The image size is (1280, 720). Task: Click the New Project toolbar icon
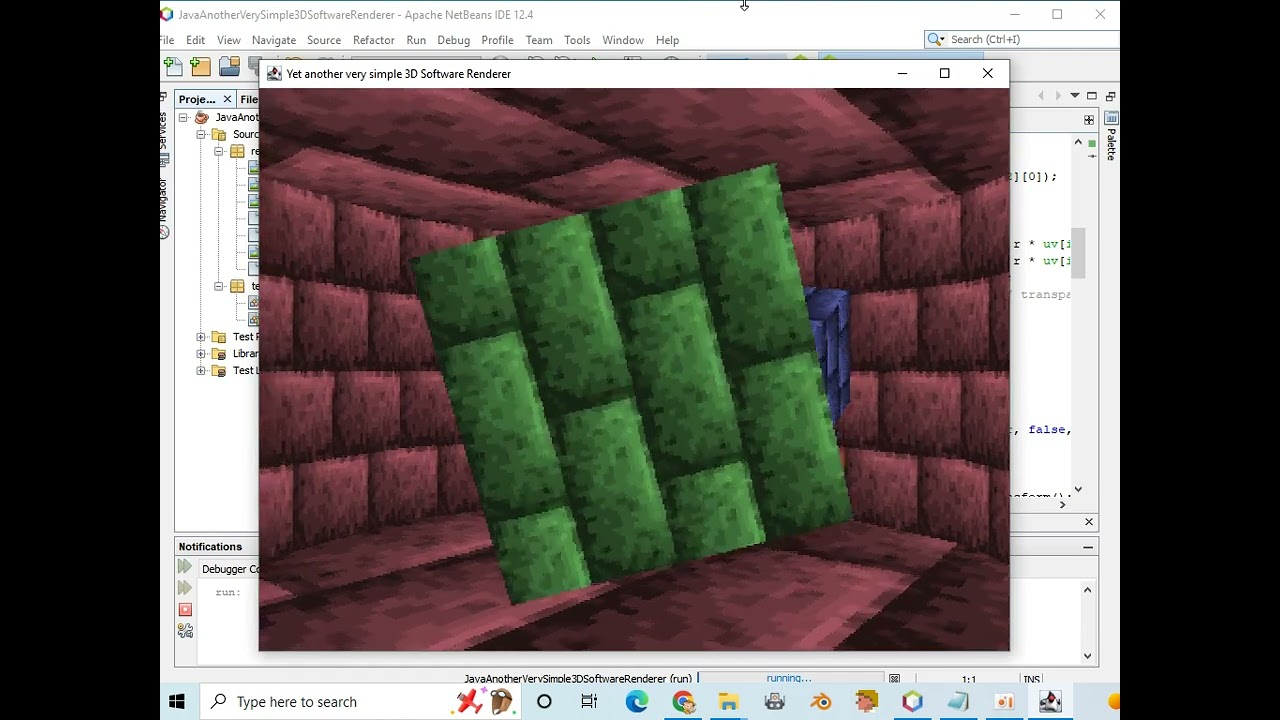point(200,67)
